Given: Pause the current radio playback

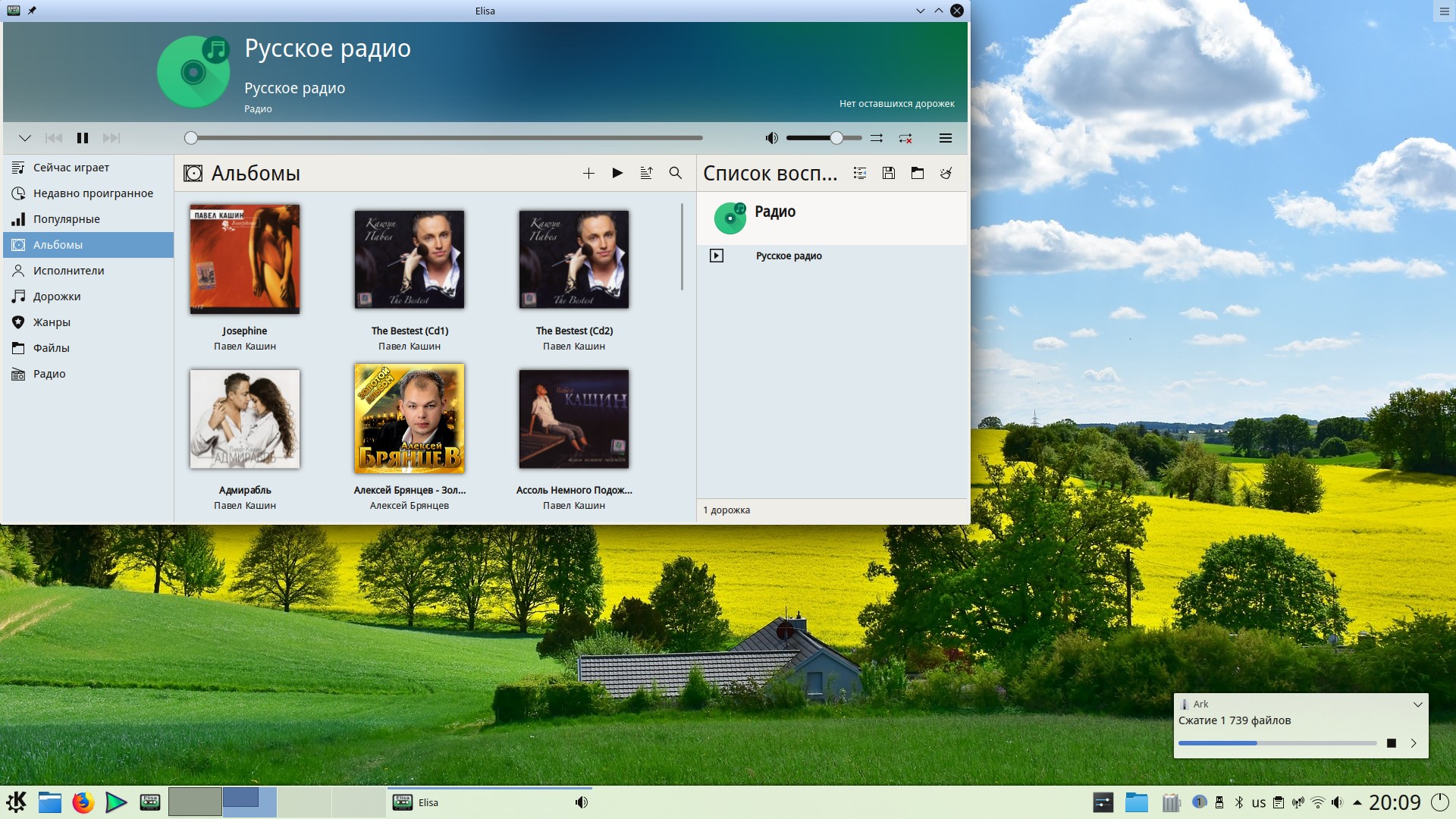Looking at the screenshot, I should pos(83,138).
